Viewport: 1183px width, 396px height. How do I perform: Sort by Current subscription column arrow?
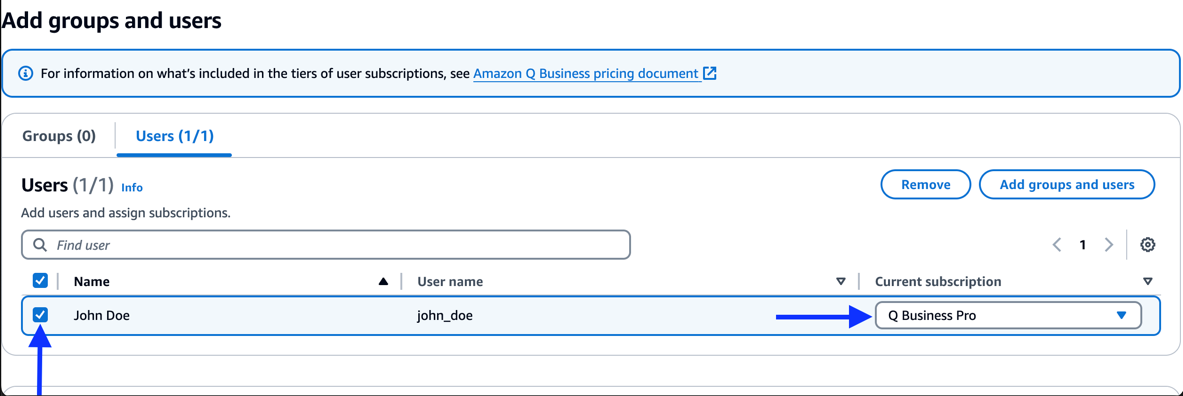[x=1148, y=281]
